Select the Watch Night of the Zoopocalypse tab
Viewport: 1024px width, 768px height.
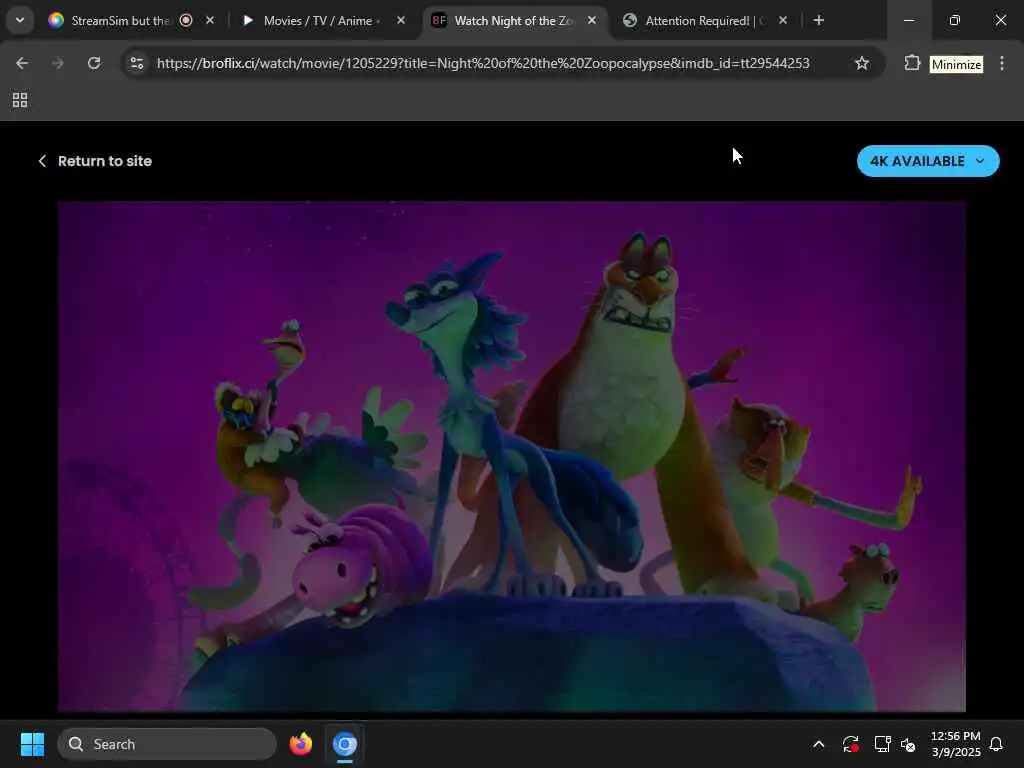[x=514, y=20]
